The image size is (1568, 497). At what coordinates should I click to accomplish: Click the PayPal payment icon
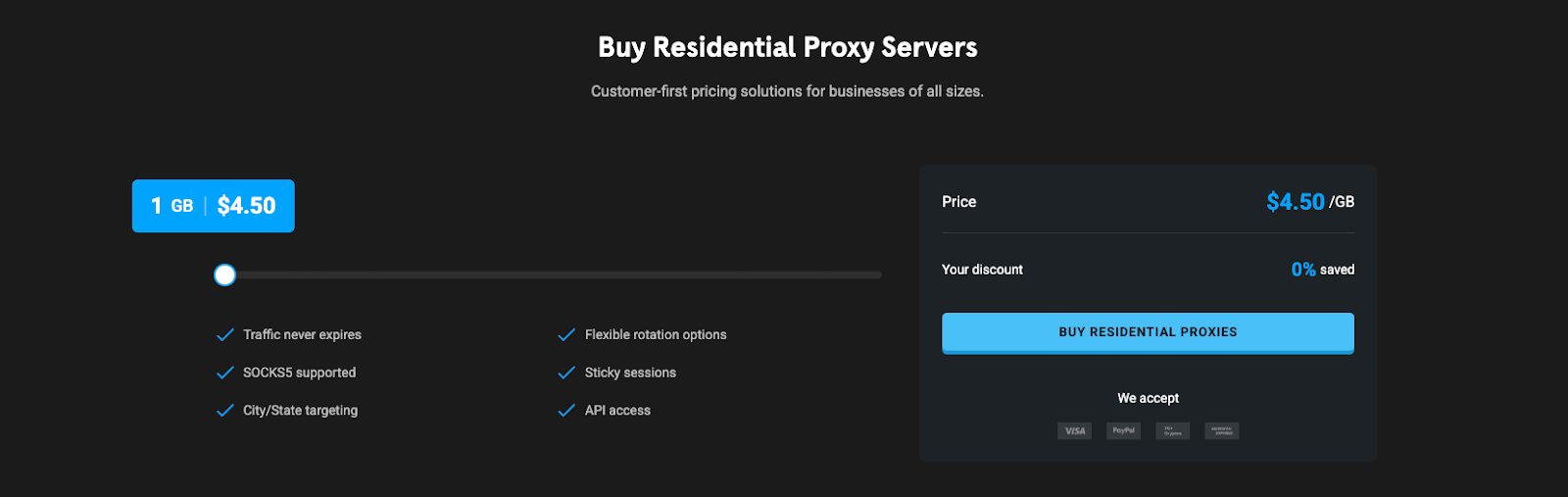tap(1123, 430)
